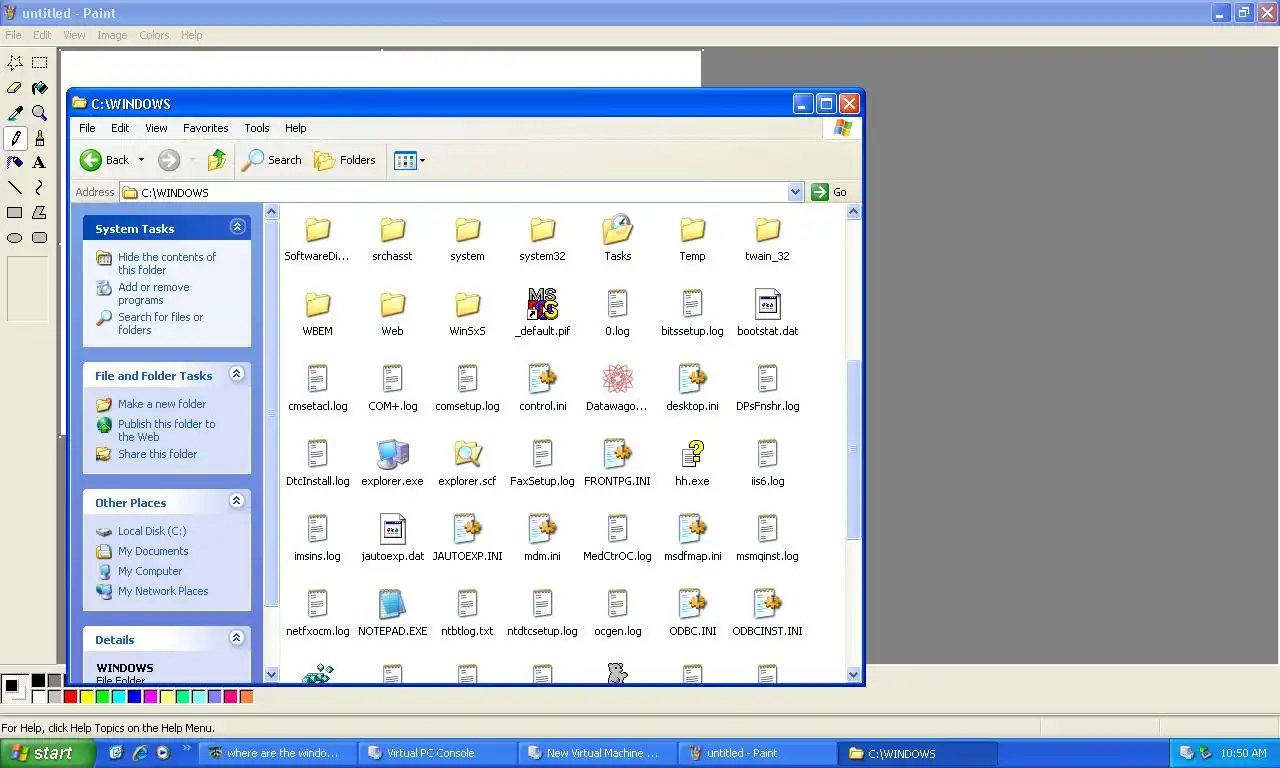Select the _default.pif file
Image resolution: width=1280 pixels, height=768 pixels.
[542, 313]
